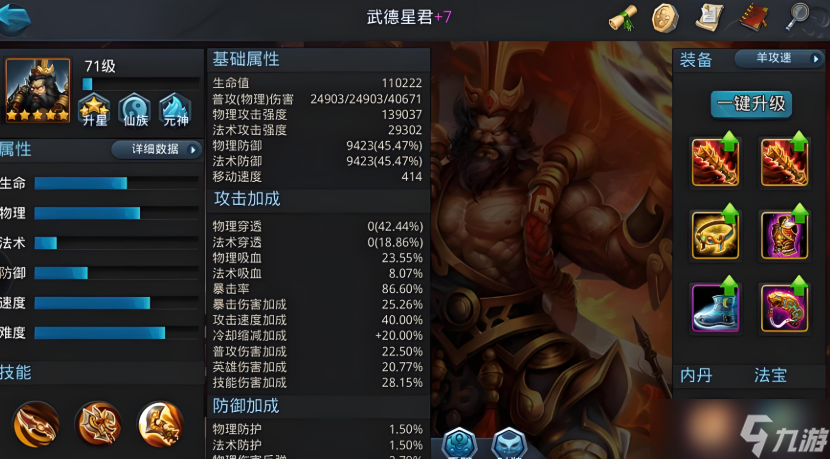The height and width of the screenshot is (459, 830).
Task: Tap the 元神 blue flame icon
Action: coord(175,110)
